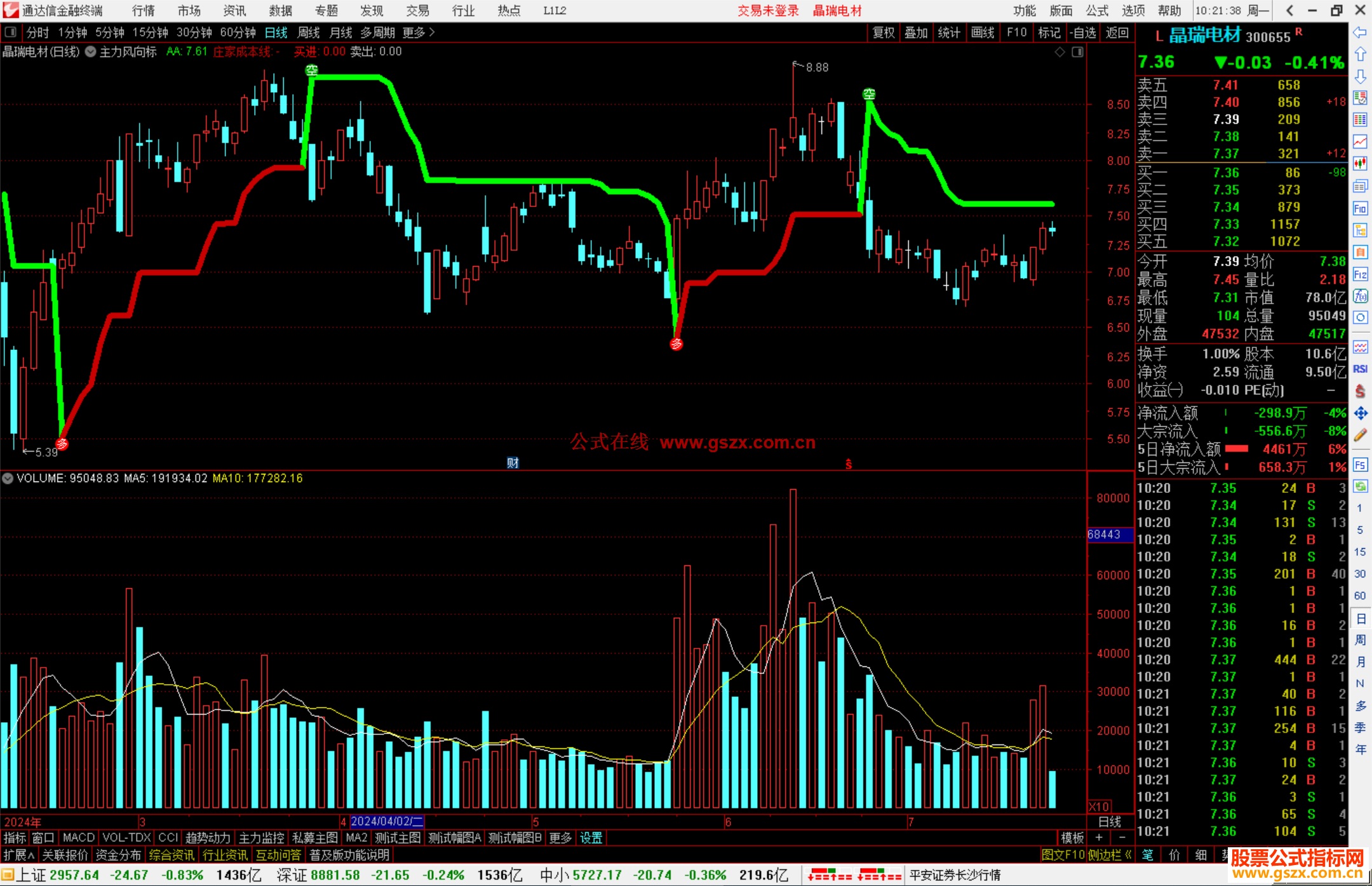Click the 设置 button in indicator bar
The image size is (1372, 886).
[591, 838]
